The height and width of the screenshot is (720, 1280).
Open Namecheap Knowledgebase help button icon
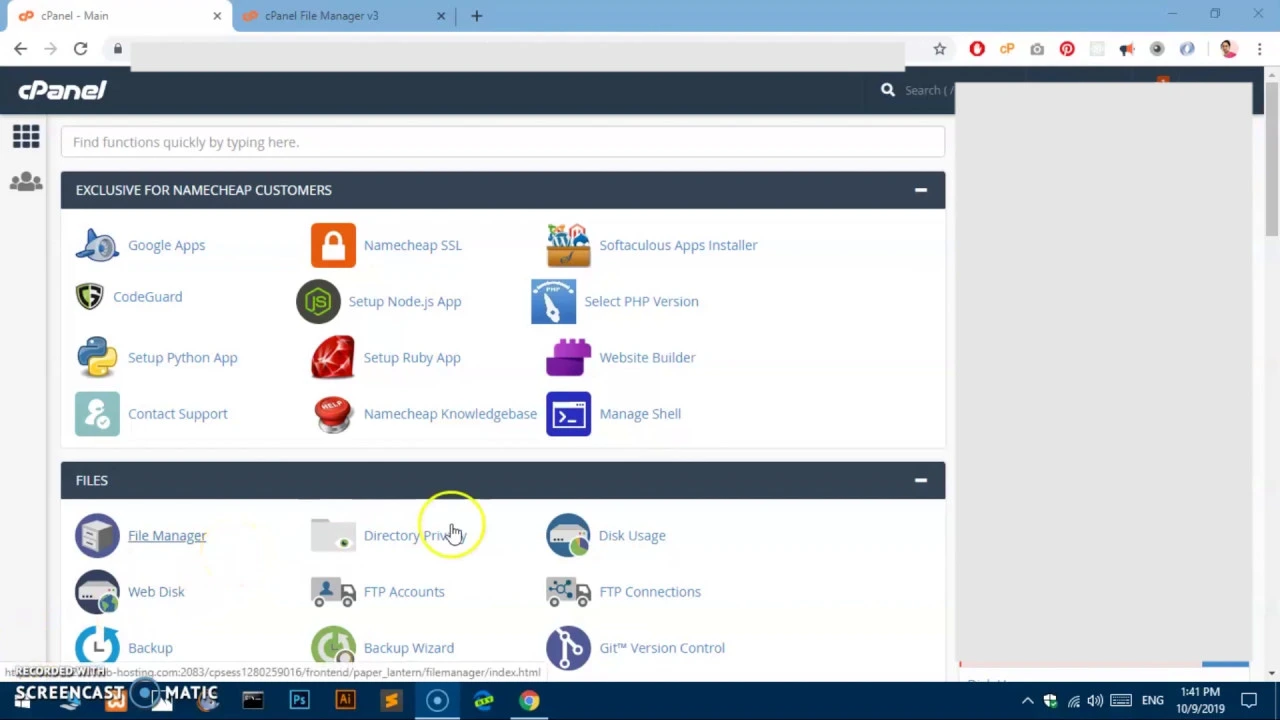click(x=333, y=414)
